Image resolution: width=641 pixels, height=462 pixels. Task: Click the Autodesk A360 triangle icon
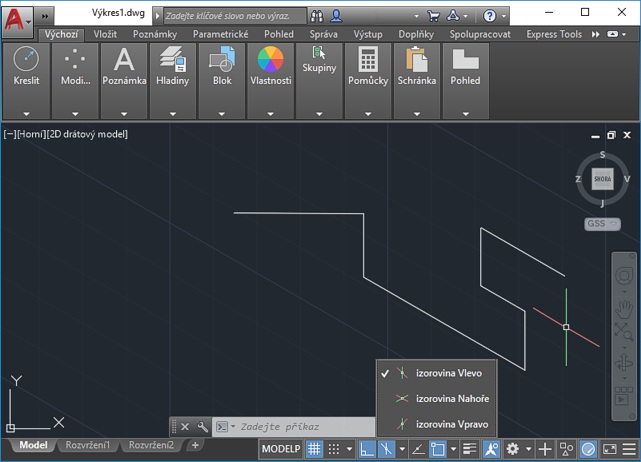(x=453, y=16)
